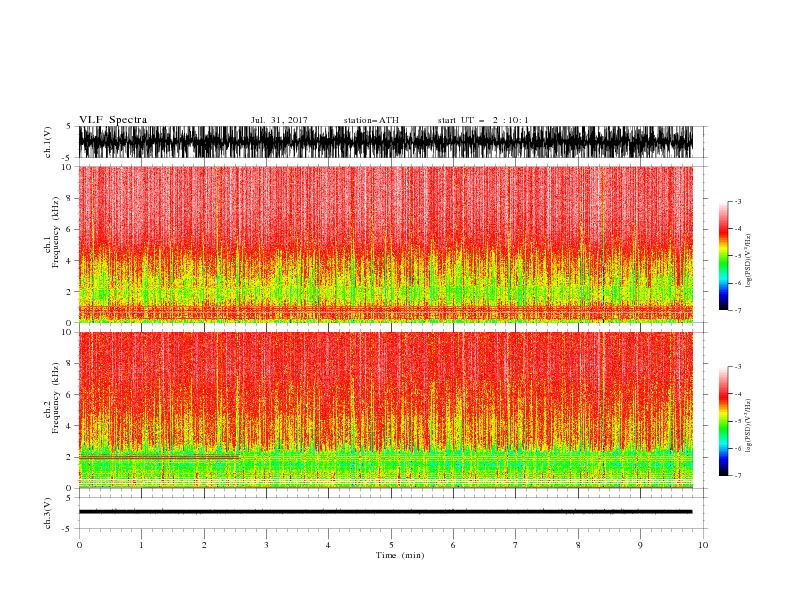Click the '-7' tick on ch.1 colorbar
Image resolution: width=792 pixels, height=612 pixels.
point(737,310)
